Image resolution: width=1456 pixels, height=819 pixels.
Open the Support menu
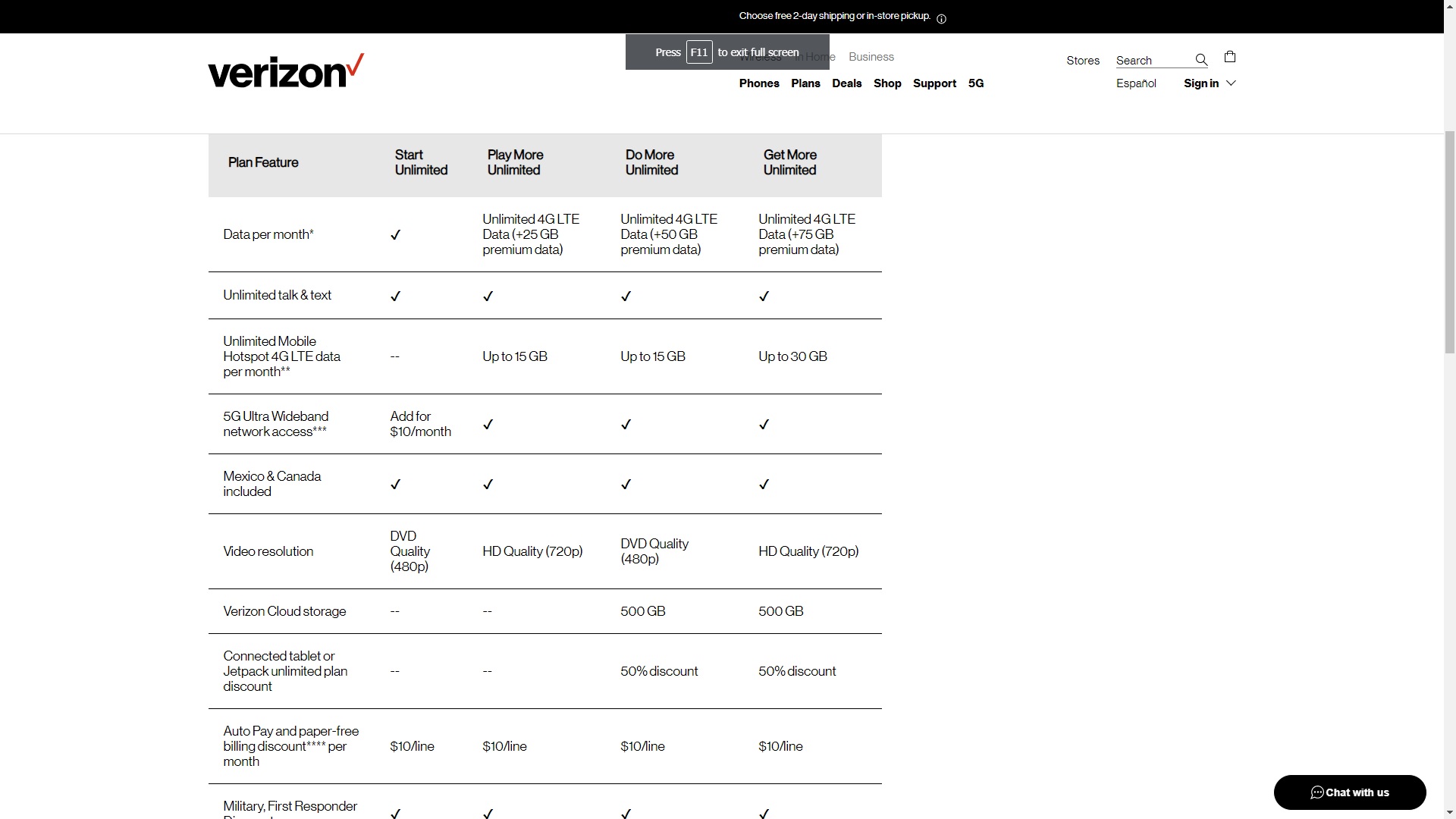coord(934,83)
